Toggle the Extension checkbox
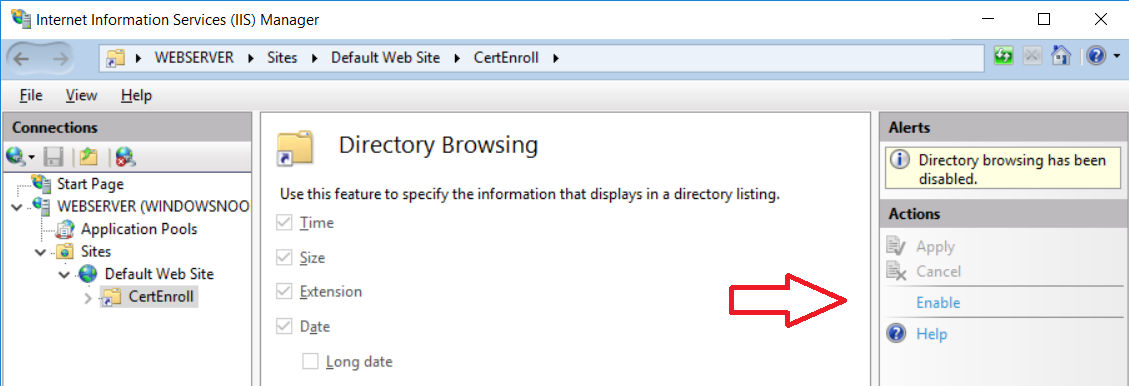The height and width of the screenshot is (386, 1129). [287, 292]
